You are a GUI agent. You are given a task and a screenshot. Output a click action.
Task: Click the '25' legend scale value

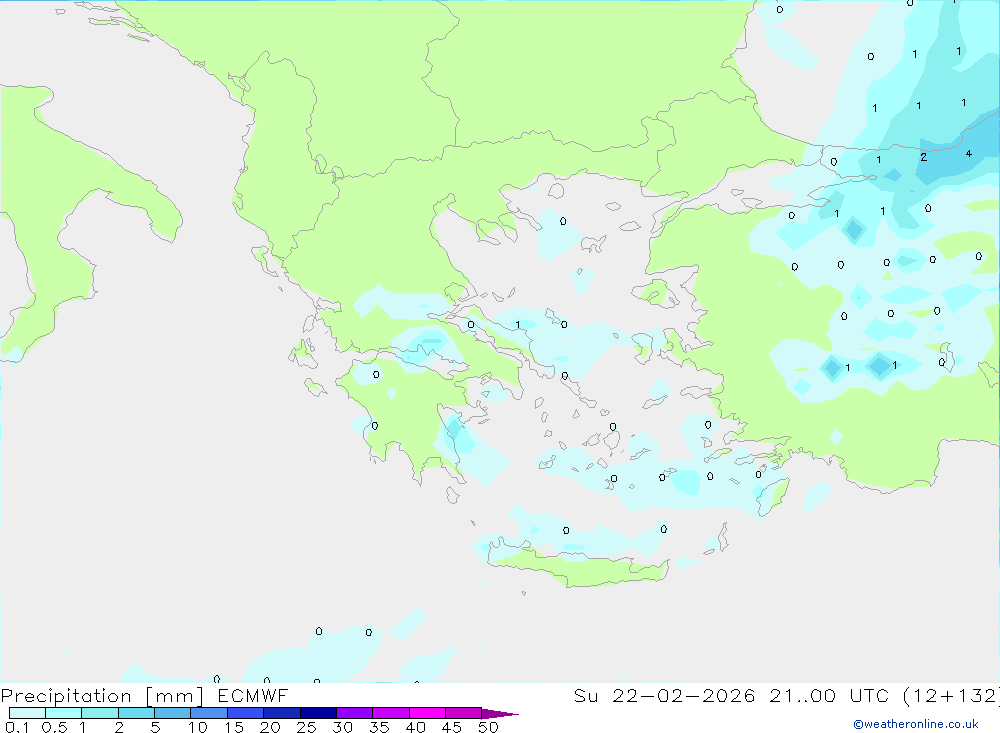coord(307,727)
